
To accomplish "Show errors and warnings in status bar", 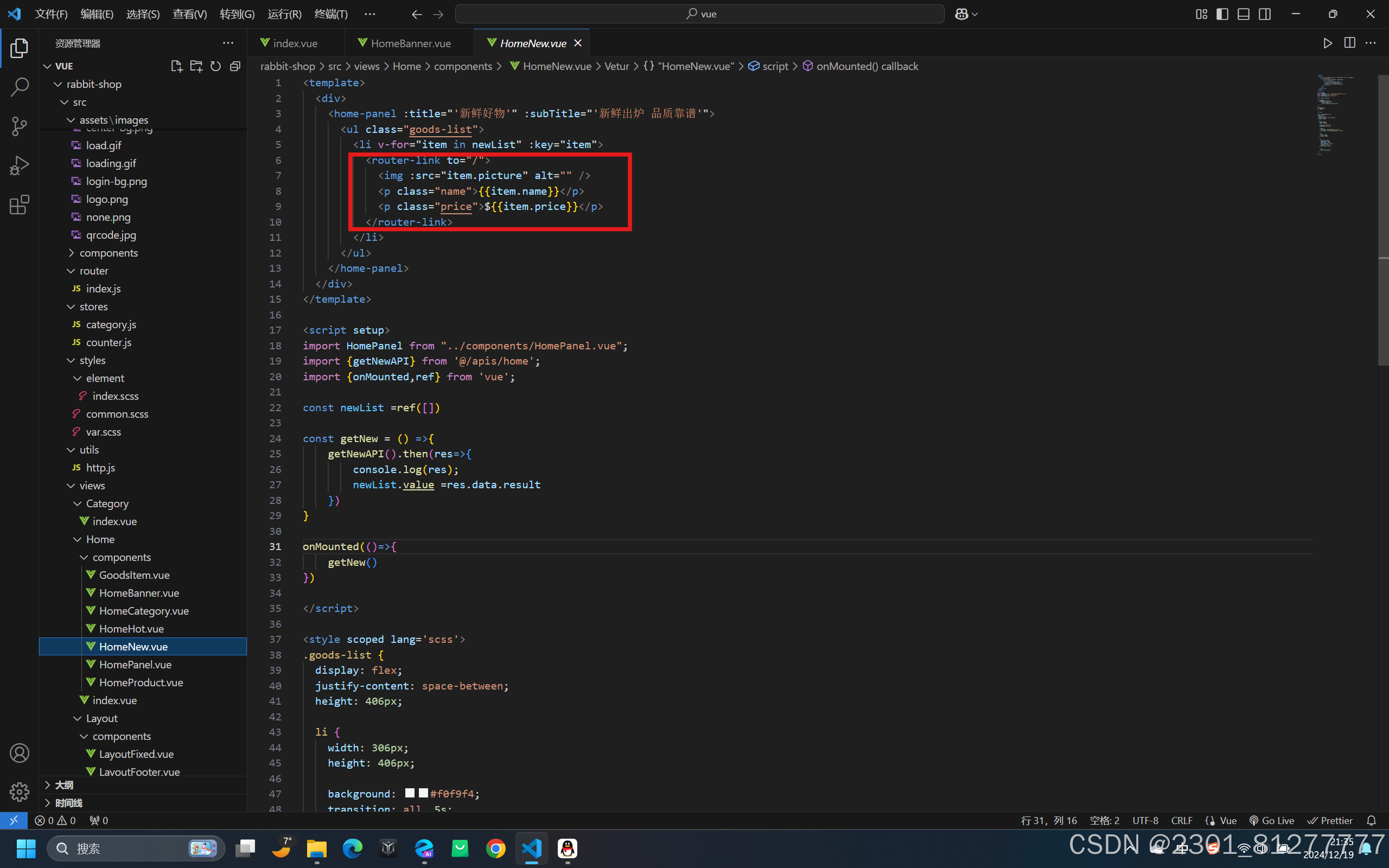I will 55,820.
